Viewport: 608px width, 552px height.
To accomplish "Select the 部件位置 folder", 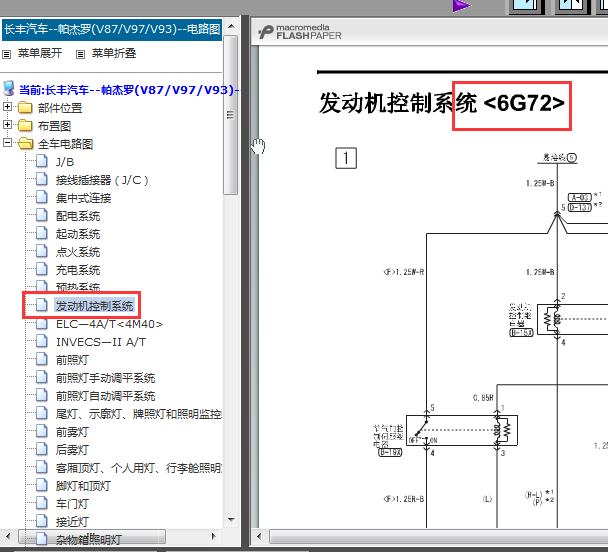I will pos(60,108).
